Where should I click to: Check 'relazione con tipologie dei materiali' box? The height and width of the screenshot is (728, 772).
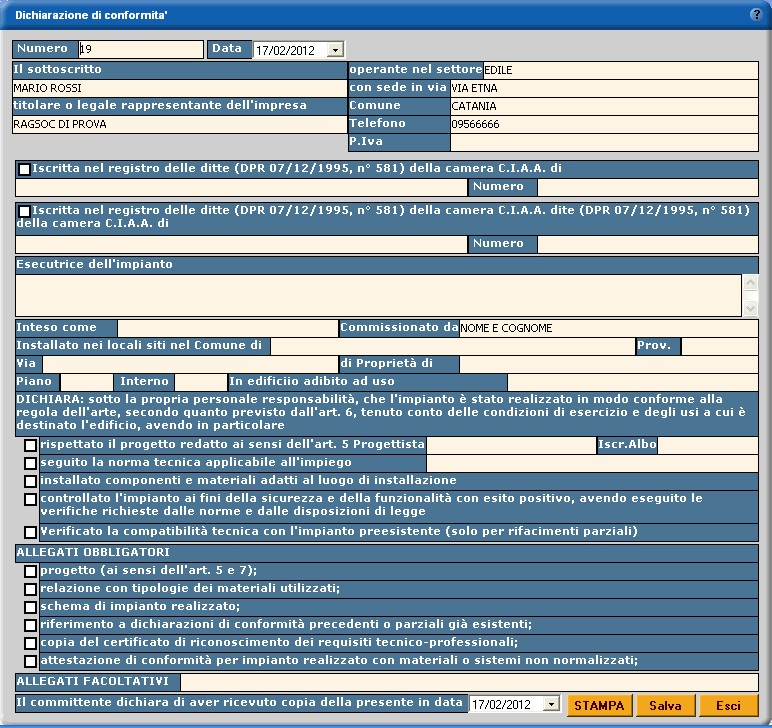(31, 589)
